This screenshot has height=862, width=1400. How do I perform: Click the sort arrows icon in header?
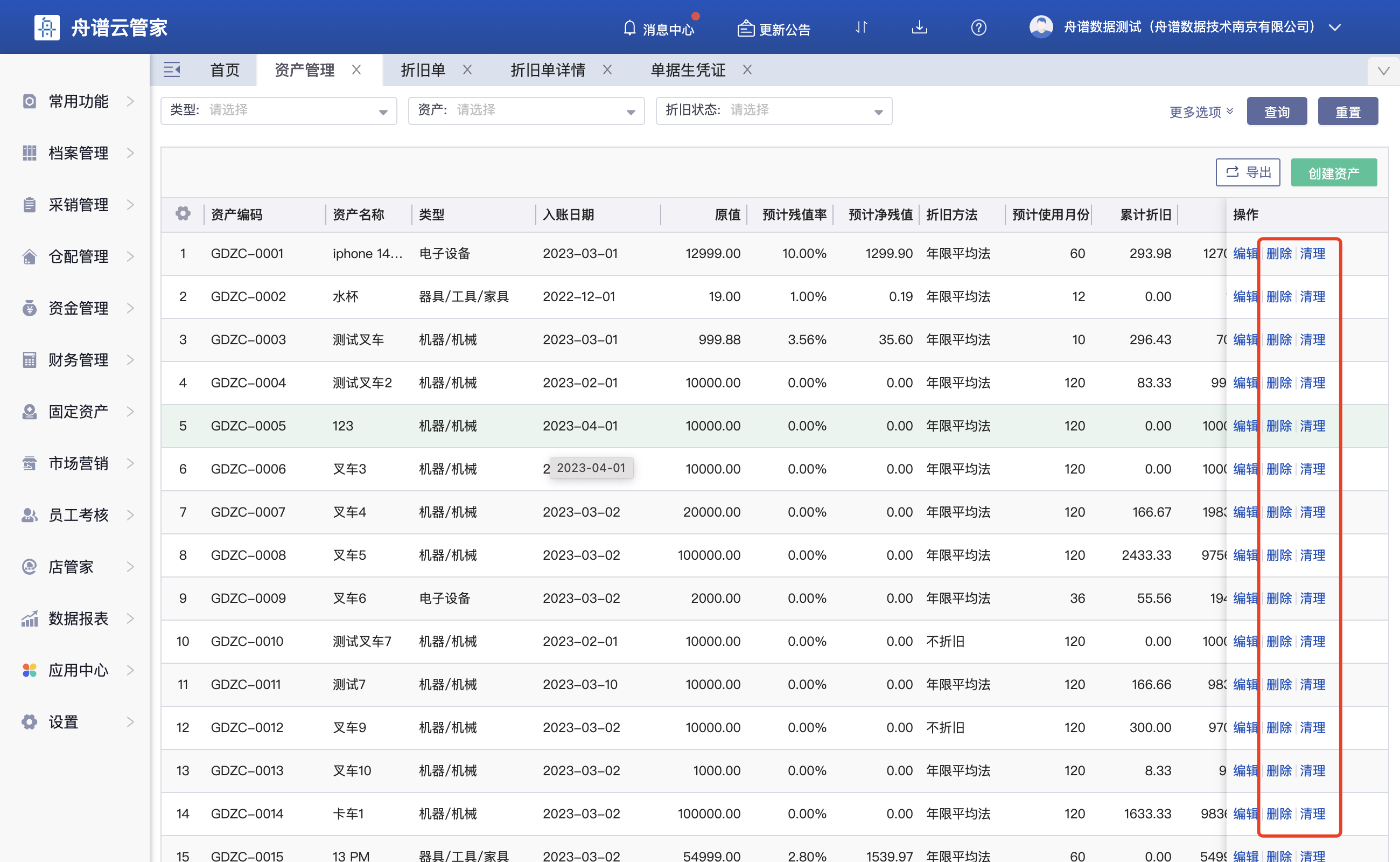coord(861,27)
